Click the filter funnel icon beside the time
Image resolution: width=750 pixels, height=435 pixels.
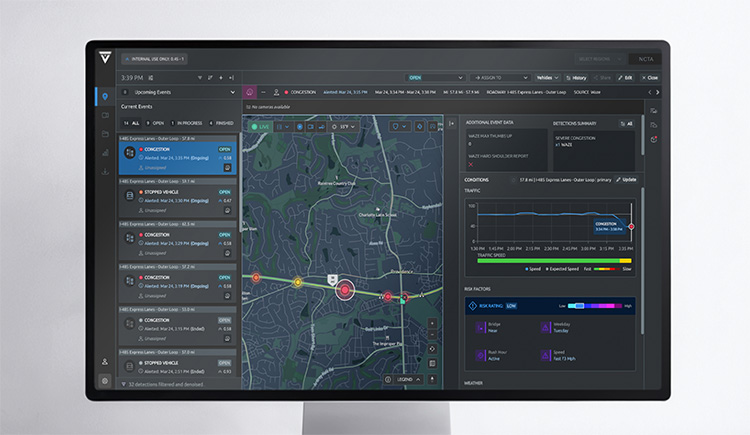(x=200, y=78)
